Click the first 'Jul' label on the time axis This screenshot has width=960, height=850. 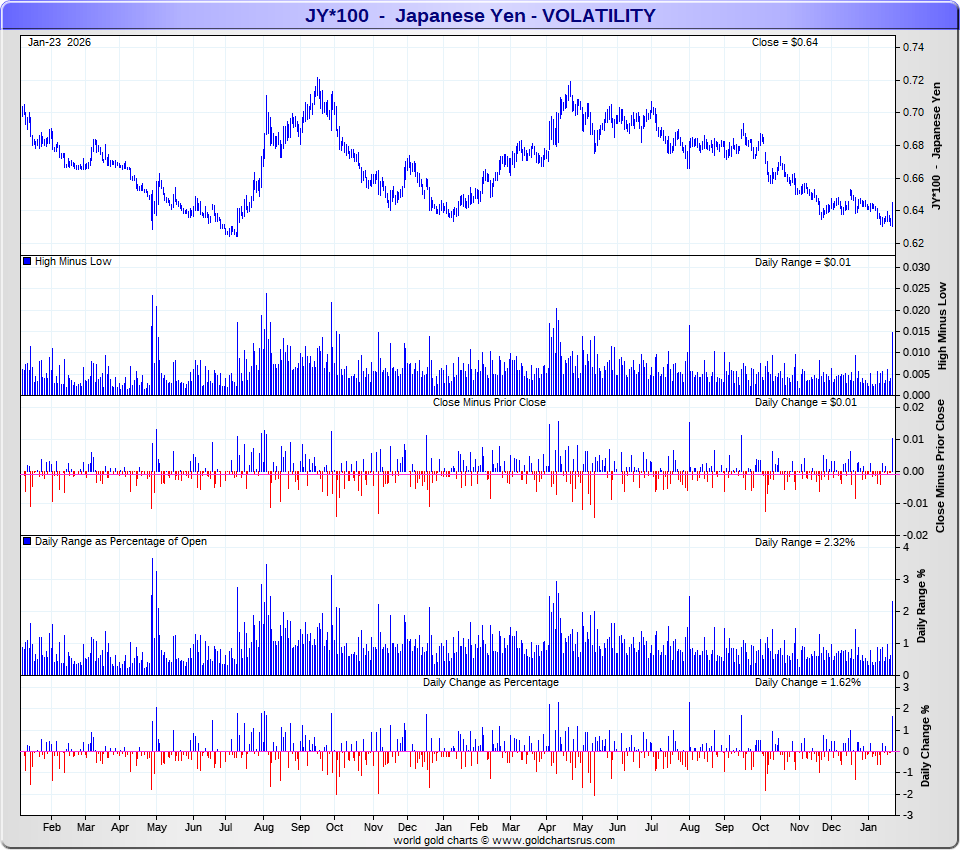225,827
